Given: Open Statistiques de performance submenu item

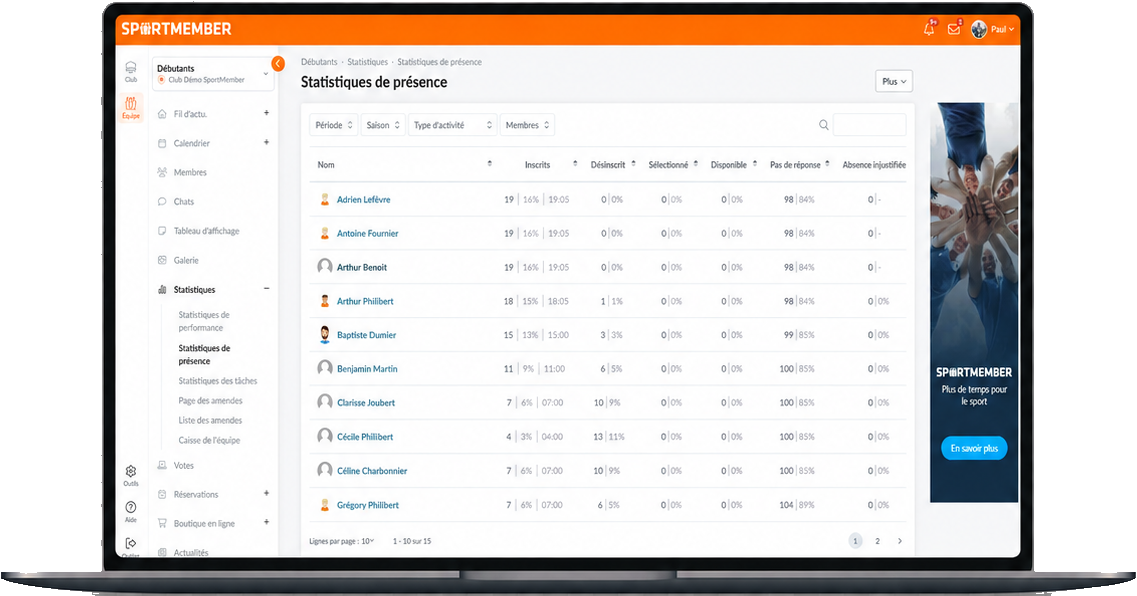Looking at the screenshot, I should (204, 321).
